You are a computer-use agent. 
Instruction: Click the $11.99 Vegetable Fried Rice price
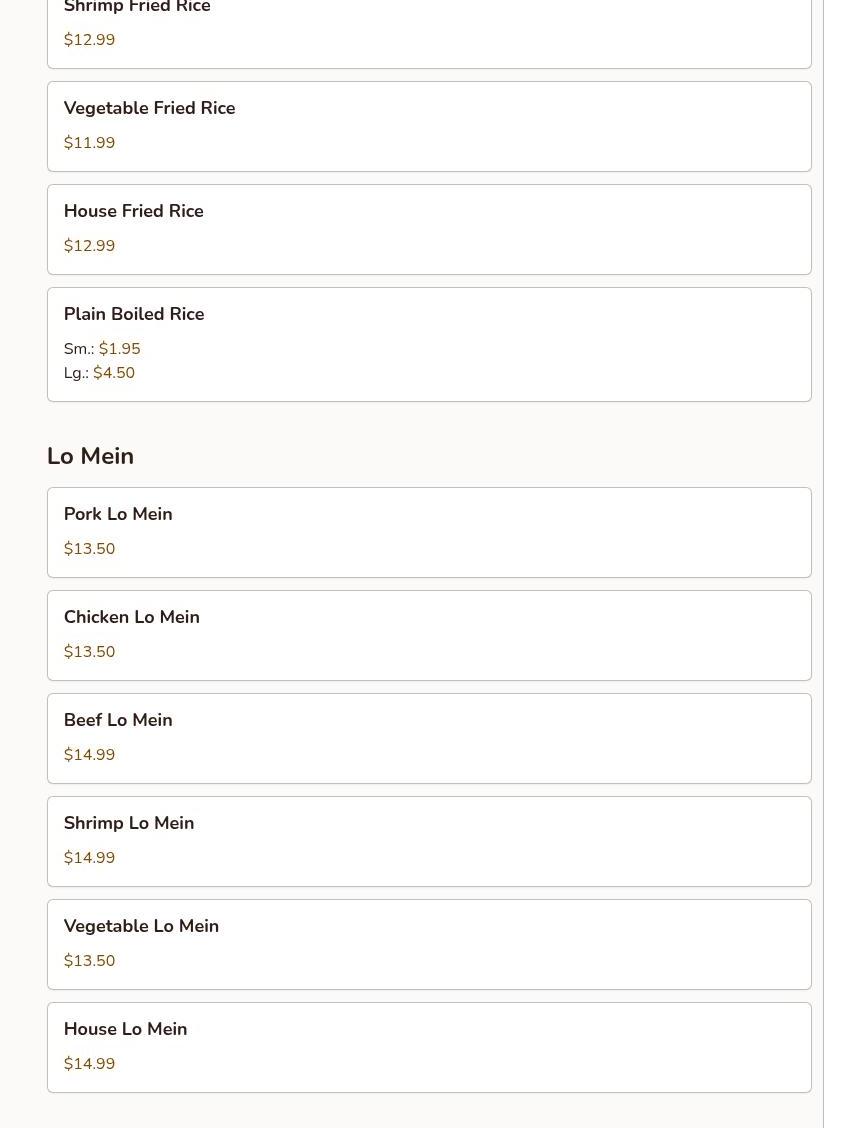(89, 143)
